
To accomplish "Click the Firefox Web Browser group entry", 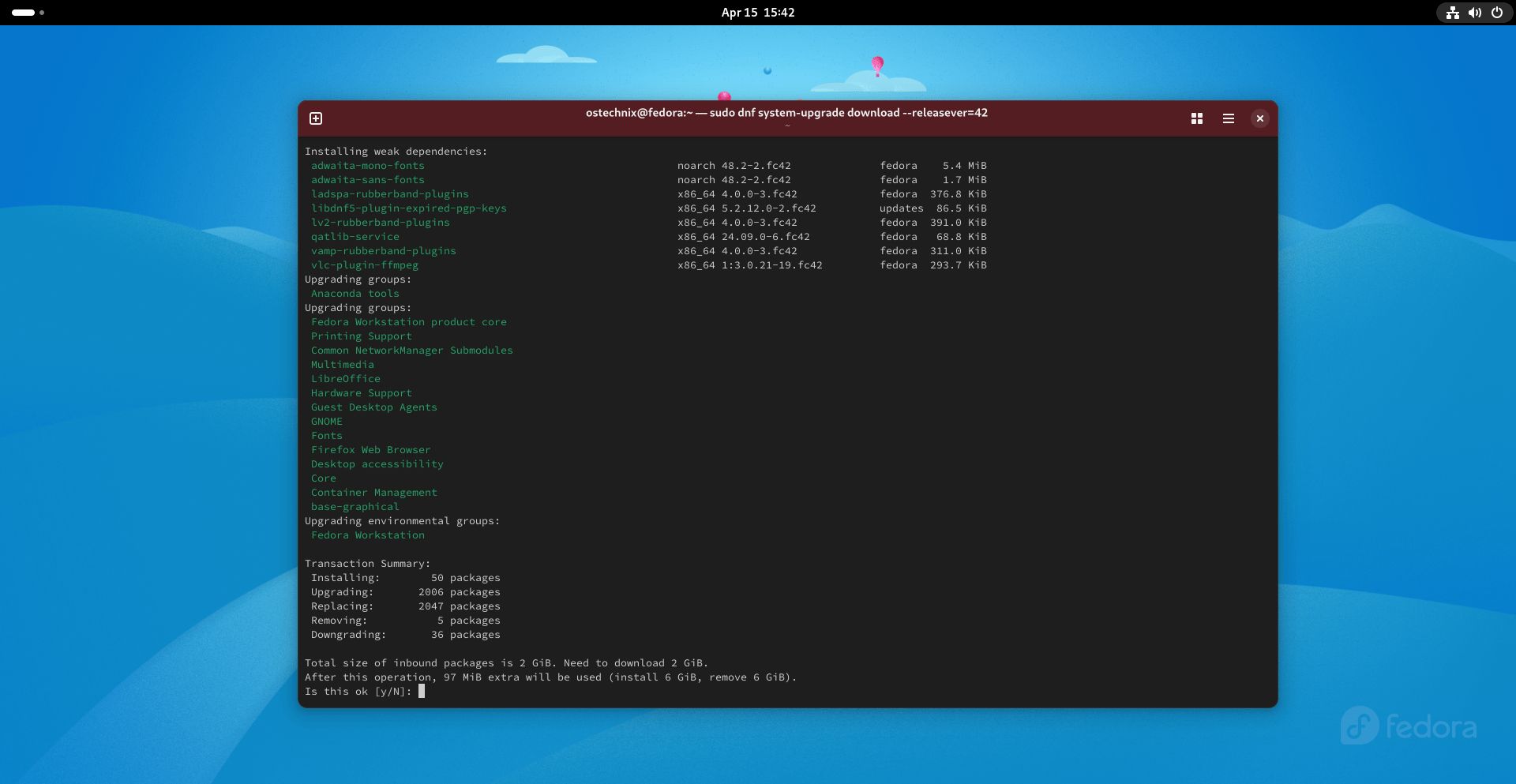I will pyautogui.click(x=371, y=449).
